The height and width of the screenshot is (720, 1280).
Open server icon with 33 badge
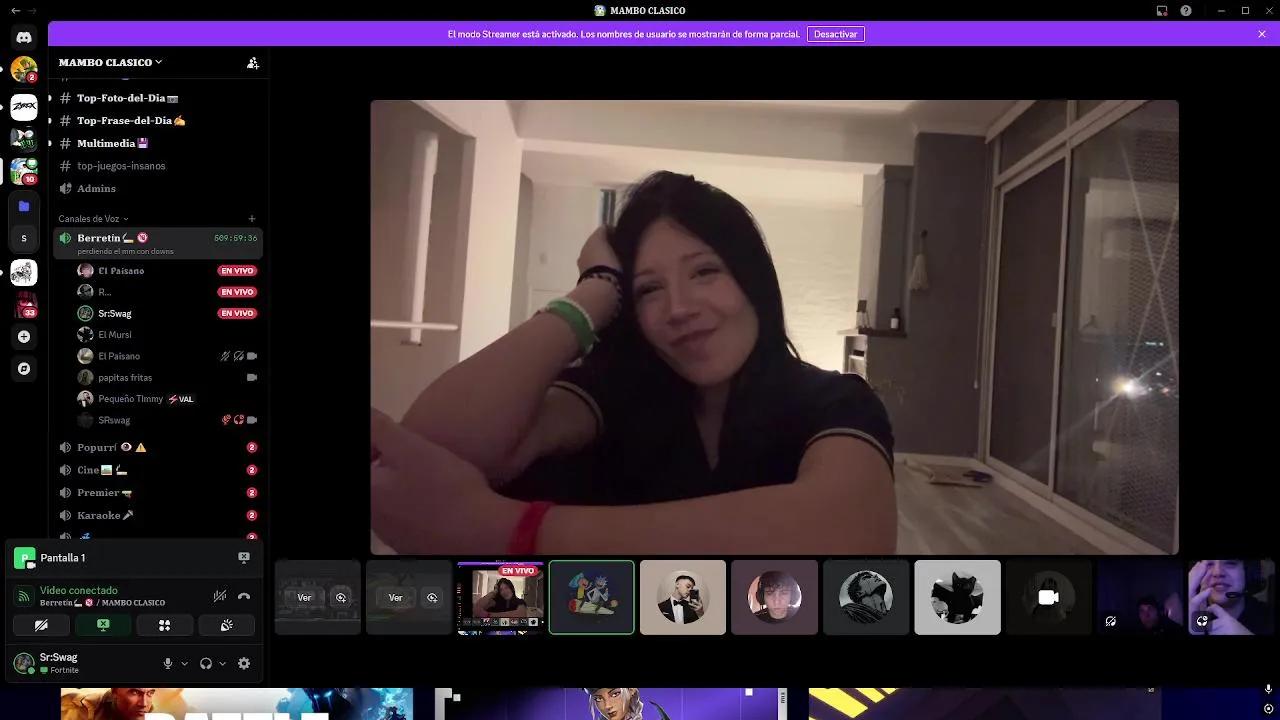[24, 305]
